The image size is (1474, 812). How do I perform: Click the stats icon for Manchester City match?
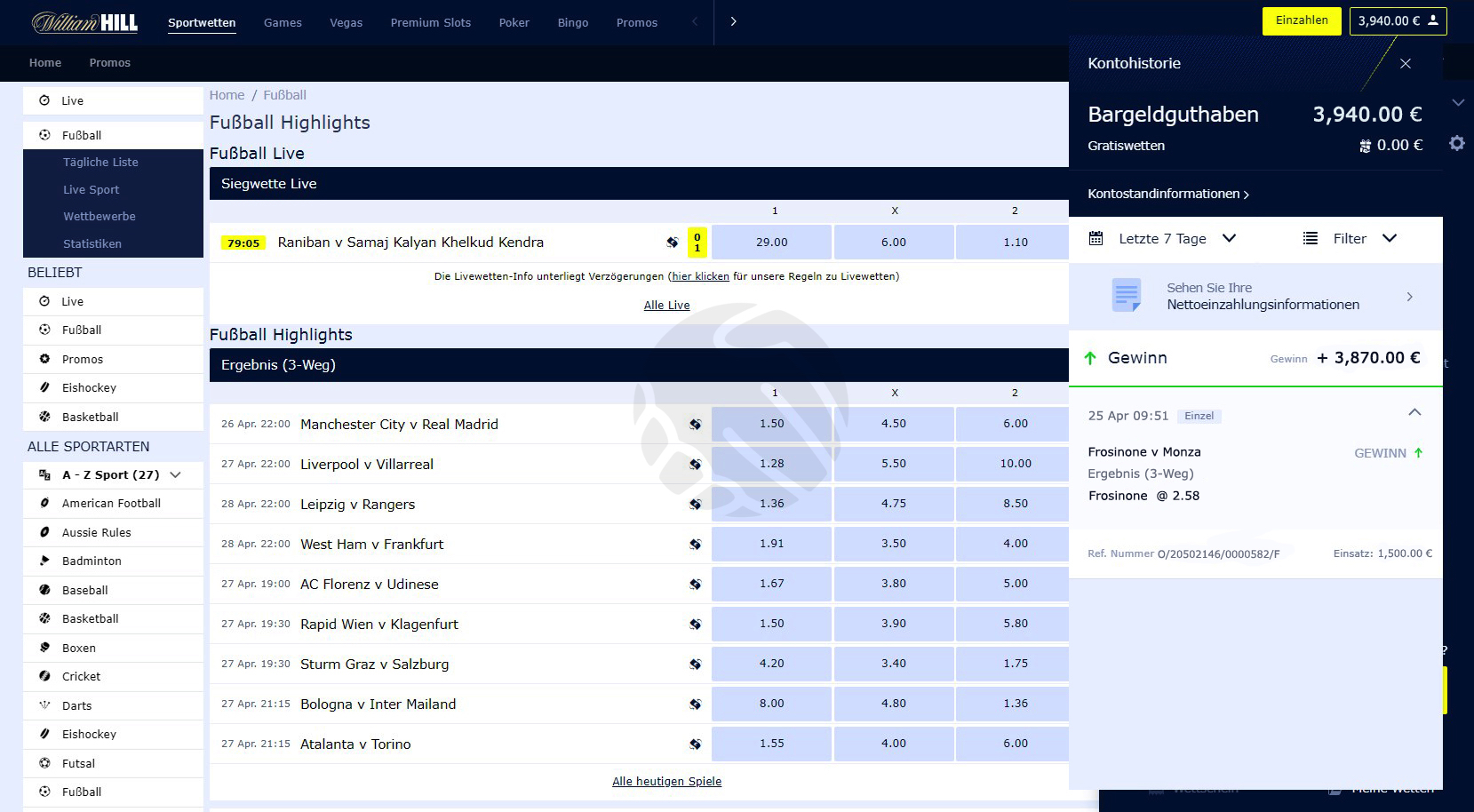point(695,425)
